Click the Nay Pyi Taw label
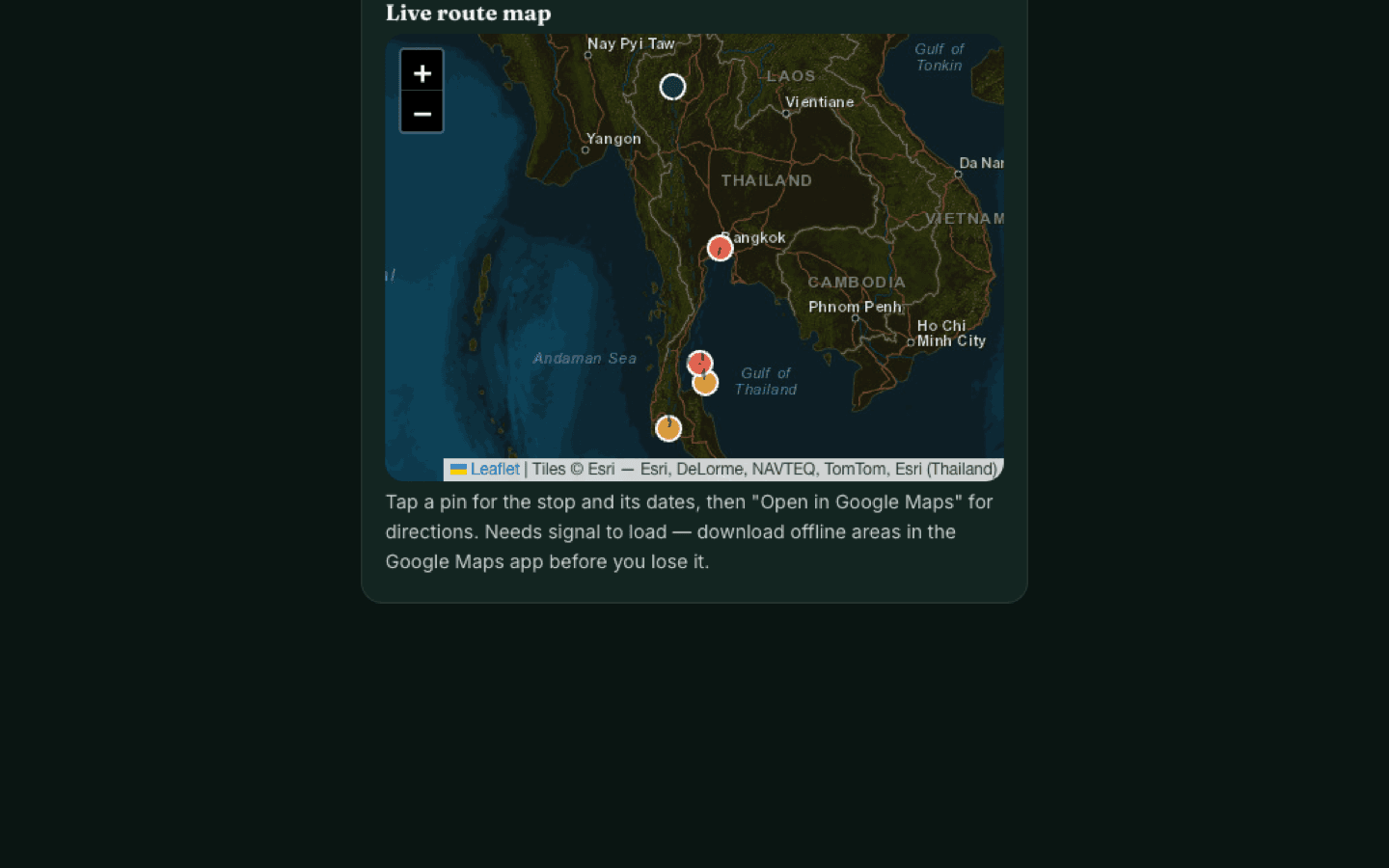The image size is (1389, 868). click(x=631, y=43)
